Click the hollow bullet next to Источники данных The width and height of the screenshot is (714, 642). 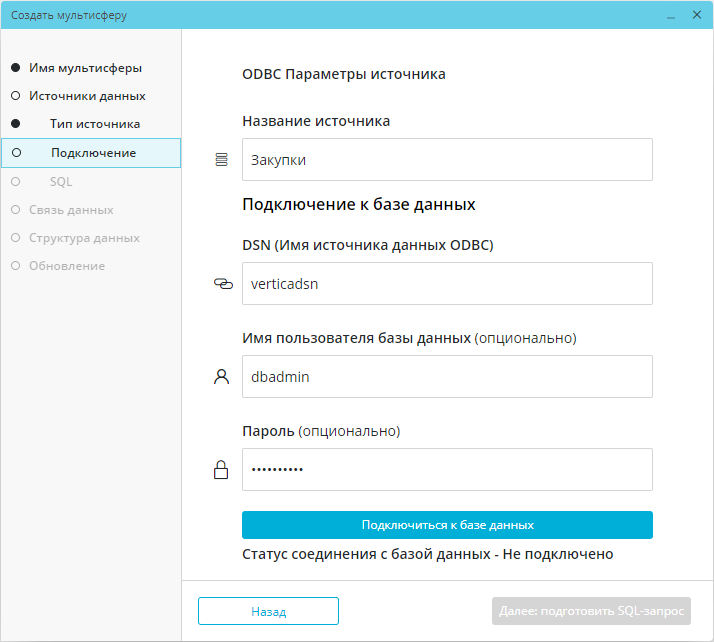[x=15, y=96]
